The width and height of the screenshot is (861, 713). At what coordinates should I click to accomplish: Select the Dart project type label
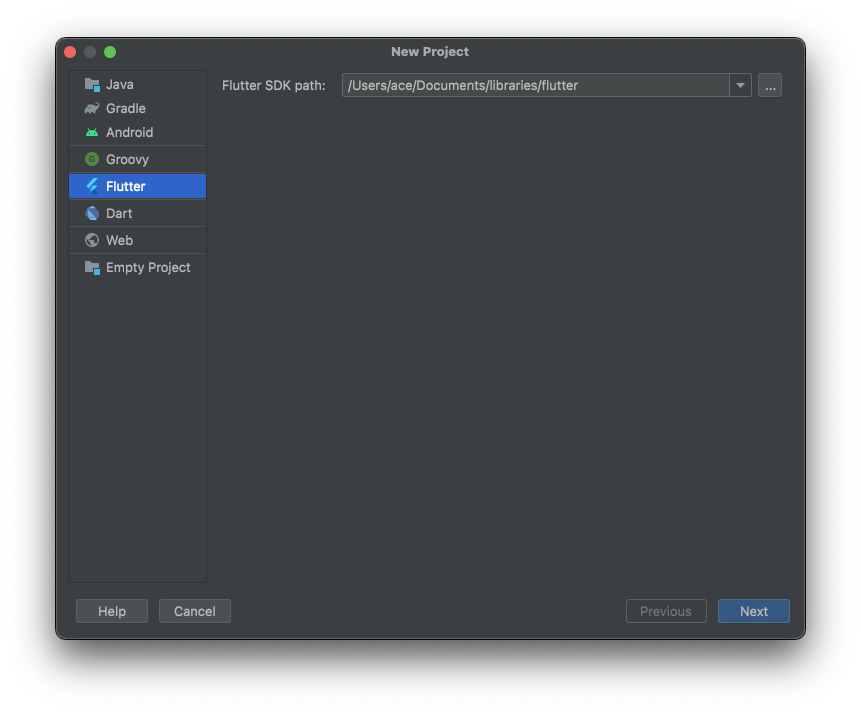119,213
